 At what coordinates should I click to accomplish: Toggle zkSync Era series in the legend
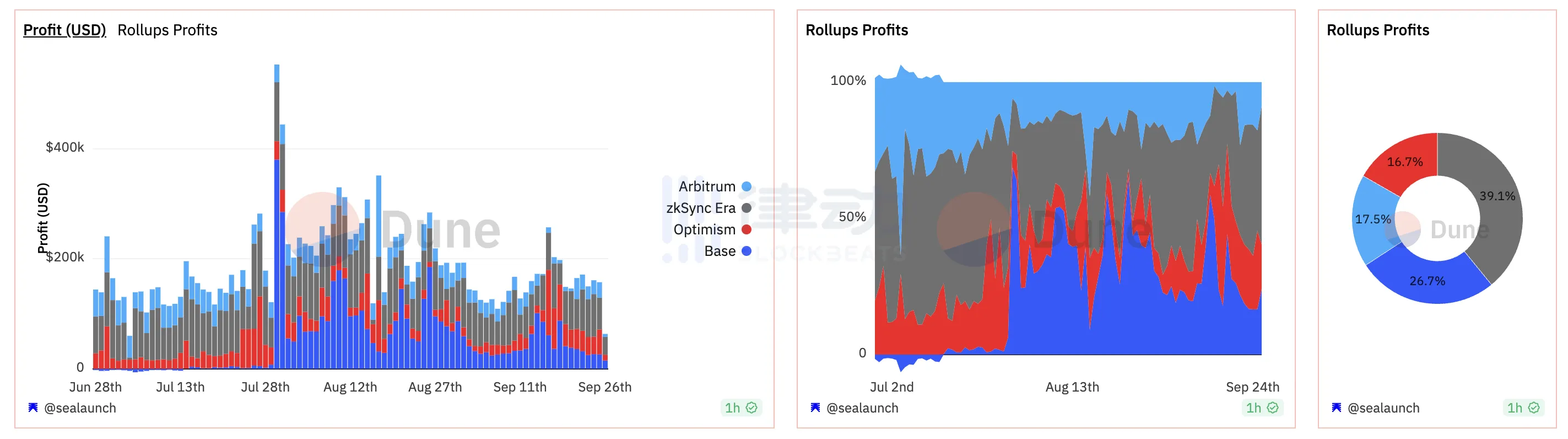(x=701, y=208)
